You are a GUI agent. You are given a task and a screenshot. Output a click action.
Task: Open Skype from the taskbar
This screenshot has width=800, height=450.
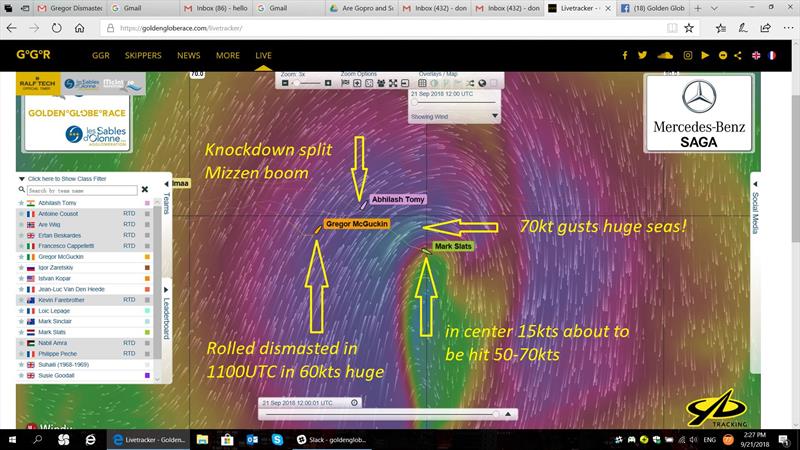278,439
